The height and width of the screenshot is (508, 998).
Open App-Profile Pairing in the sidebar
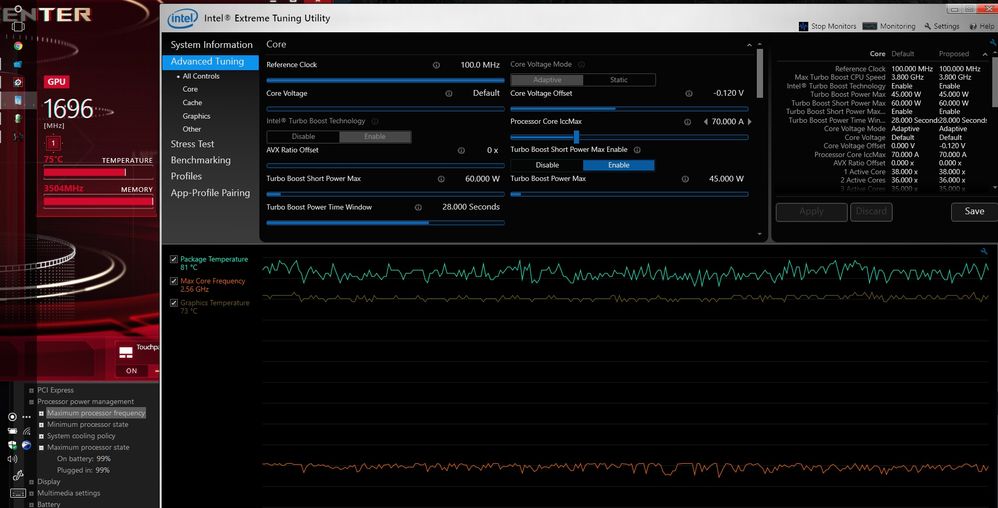pyautogui.click(x=210, y=193)
